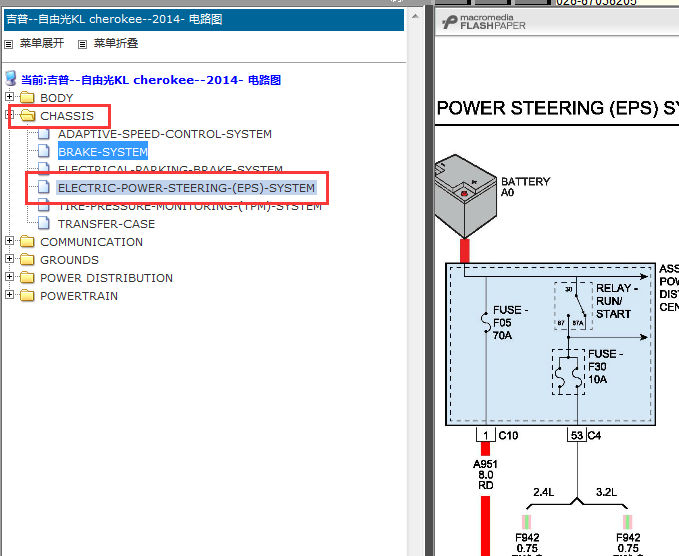Click the POWER DISTRIBUTION folder icon
679x556 pixels.
(27, 278)
